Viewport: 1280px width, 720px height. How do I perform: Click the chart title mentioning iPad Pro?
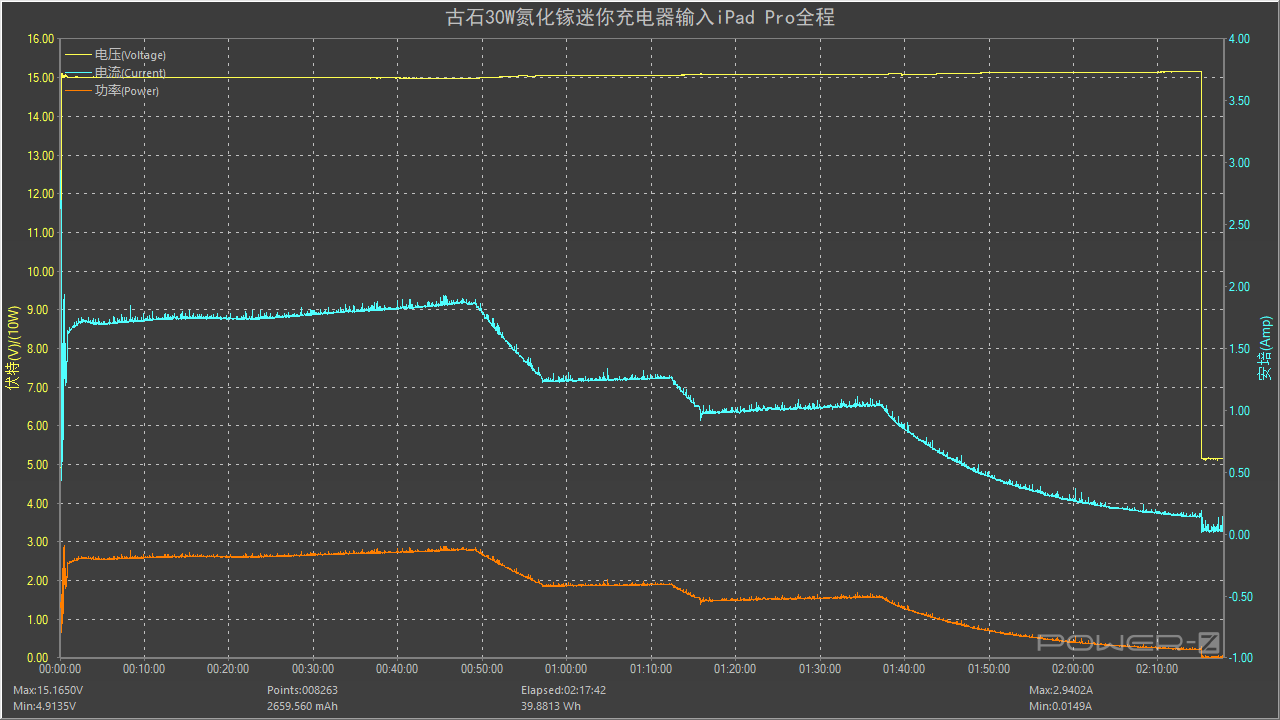[x=640, y=17]
